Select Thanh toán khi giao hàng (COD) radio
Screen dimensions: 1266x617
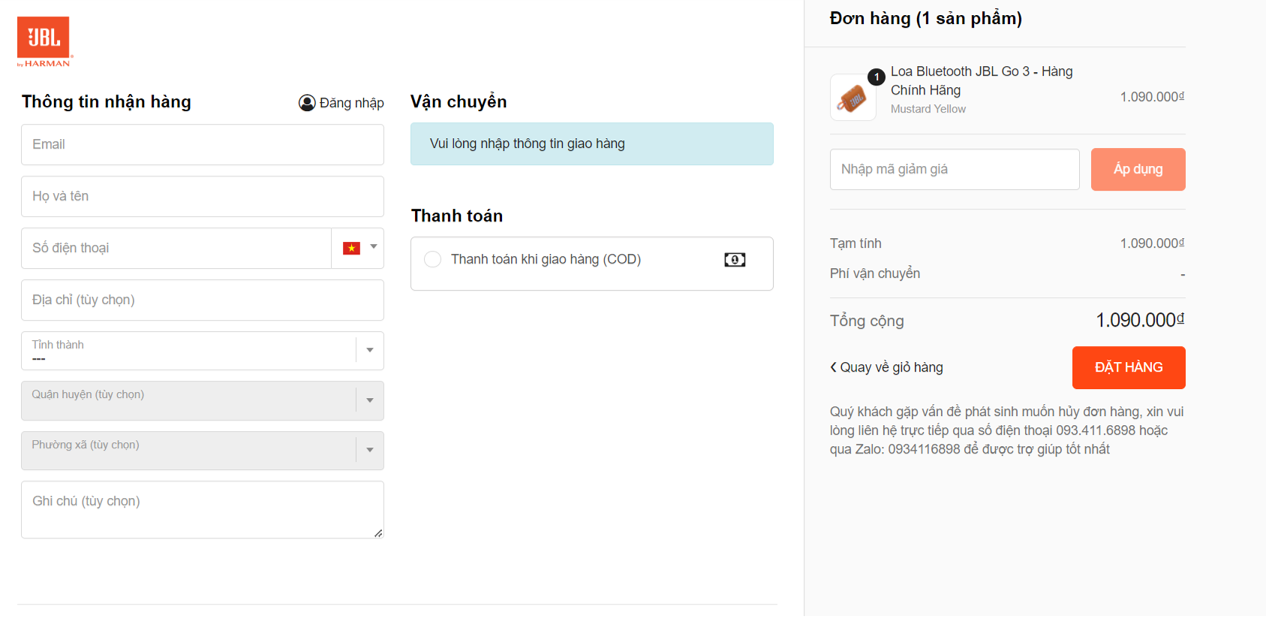(433, 260)
